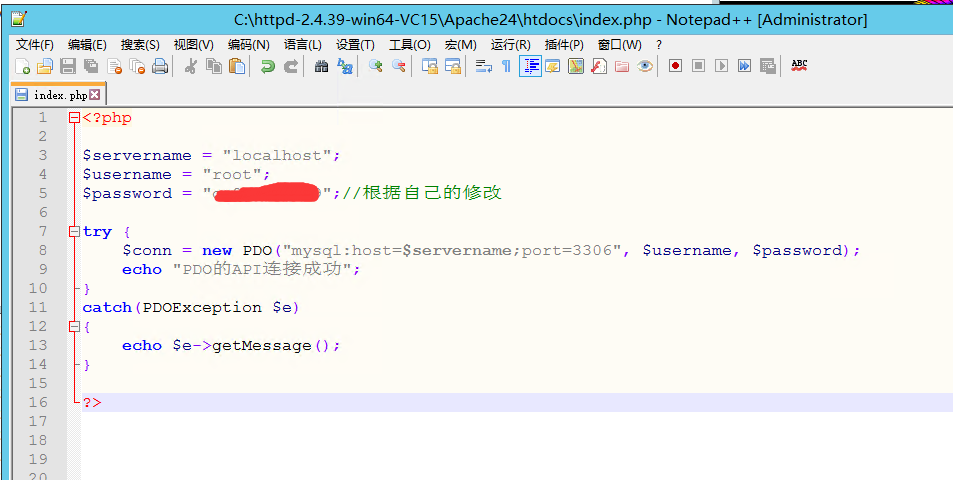This screenshot has width=953, height=480.
Task: Open Find with the binoculars icon
Action: click(321, 66)
